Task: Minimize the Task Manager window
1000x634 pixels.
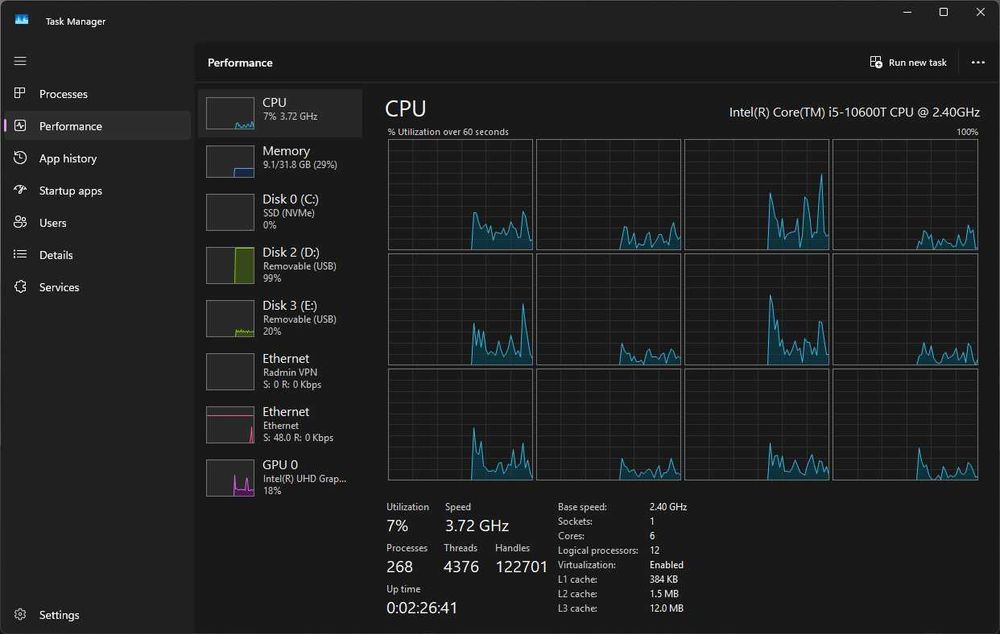Action: tap(907, 12)
